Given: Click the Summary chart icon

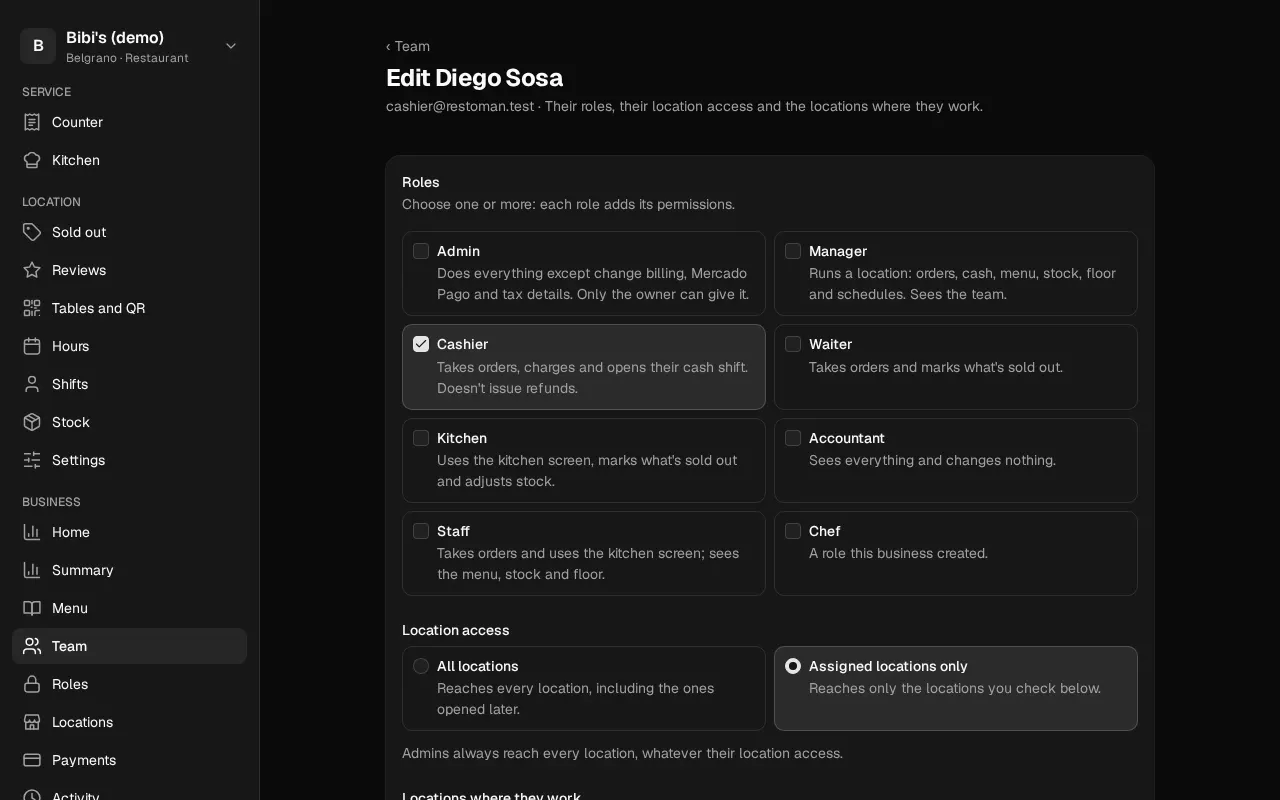Looking at the screenshot, I should [32, 570].
